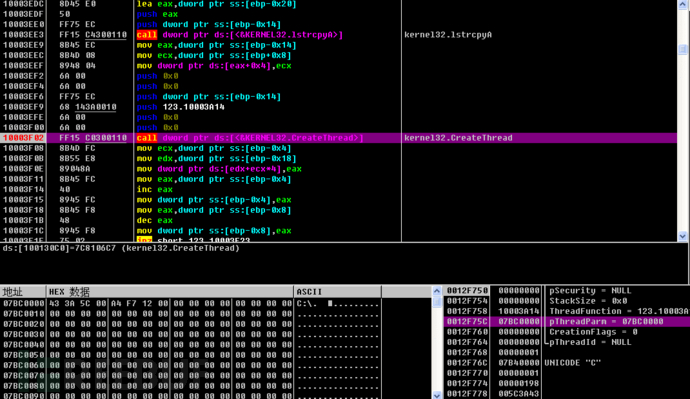This screenshot has height=399, width=690.
Task: Select the call KERNEL32.lstrcpyA instruction
Action: [x=240, y=35]
